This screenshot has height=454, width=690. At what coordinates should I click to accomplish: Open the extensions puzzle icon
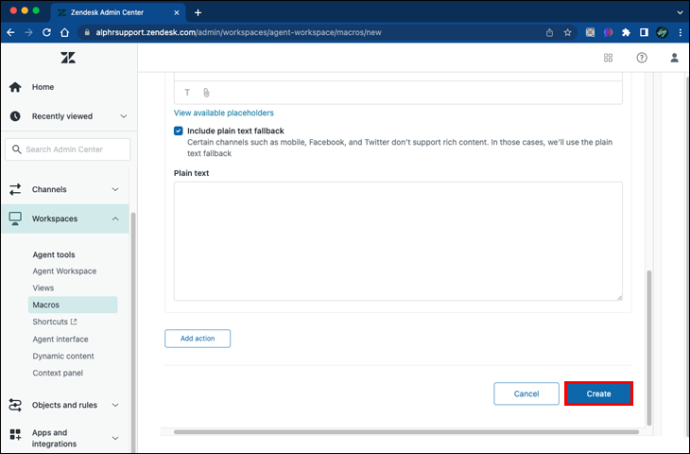point(626,33)
